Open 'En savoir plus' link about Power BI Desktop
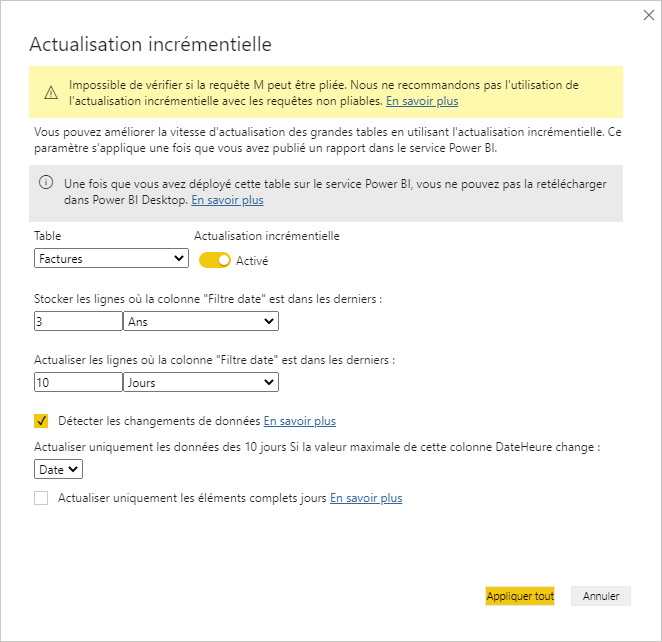Image resolution: width=662 pixels, height=642 pixels. pos(227,200)
